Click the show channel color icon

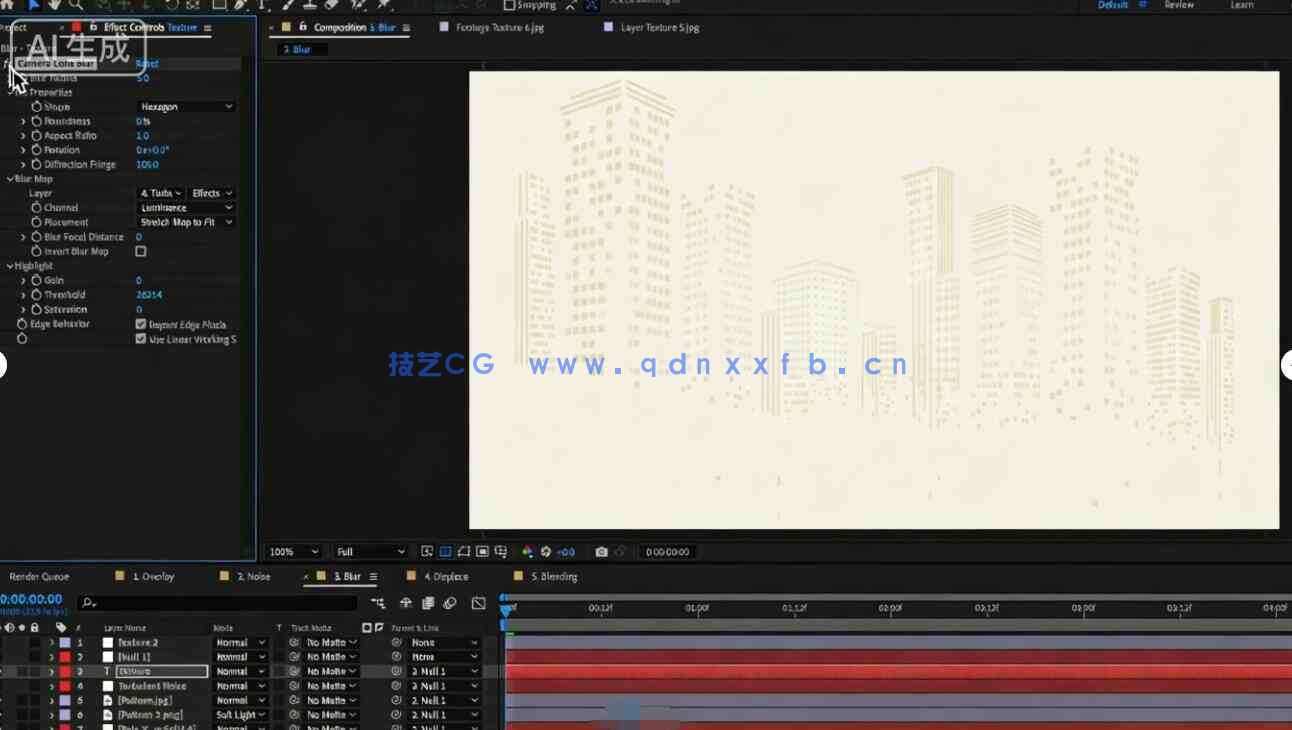(x=527, y=552)
